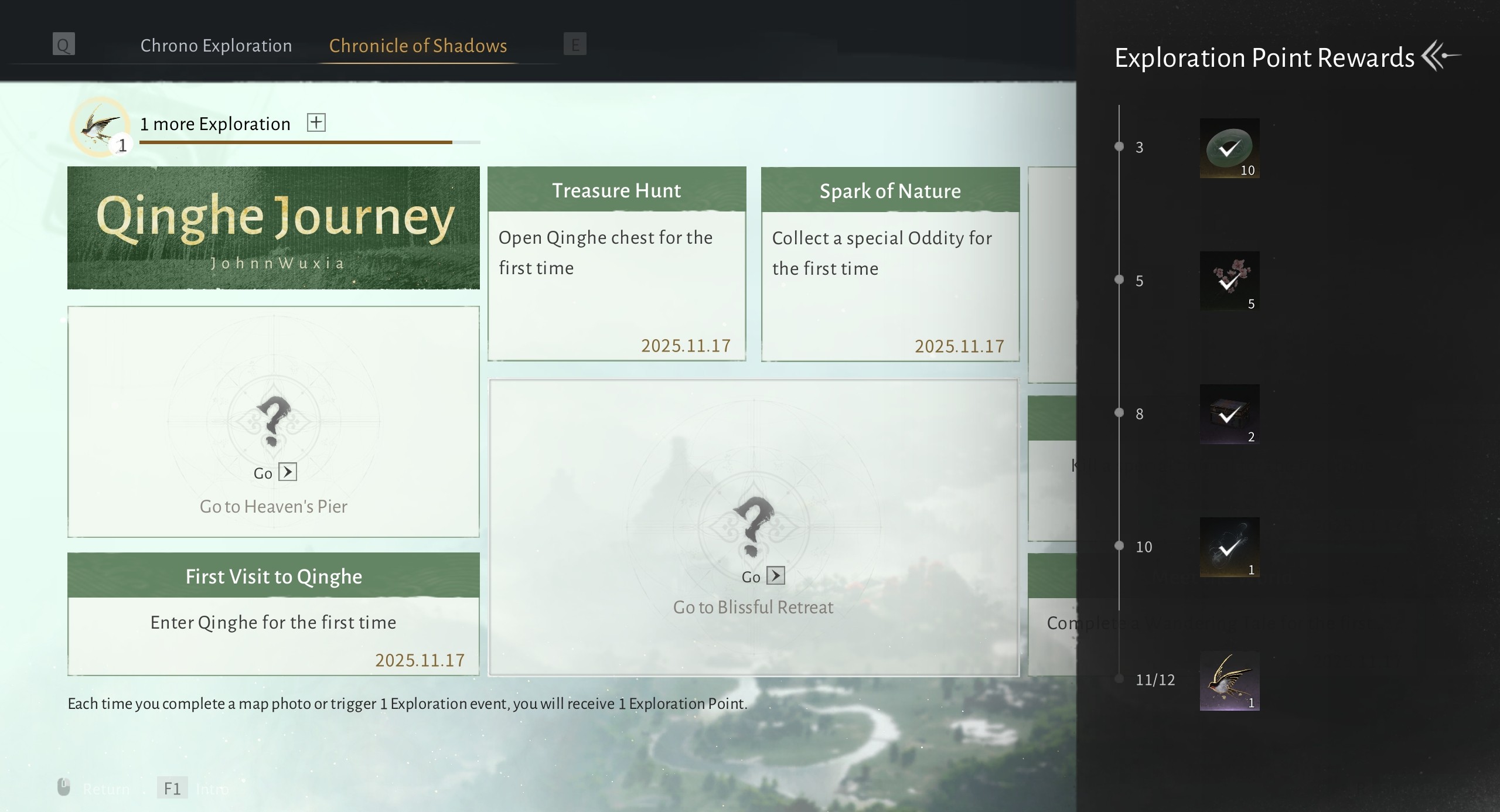
Task: Click the jade reward icon at 3 points
Action: (1229, 148)
